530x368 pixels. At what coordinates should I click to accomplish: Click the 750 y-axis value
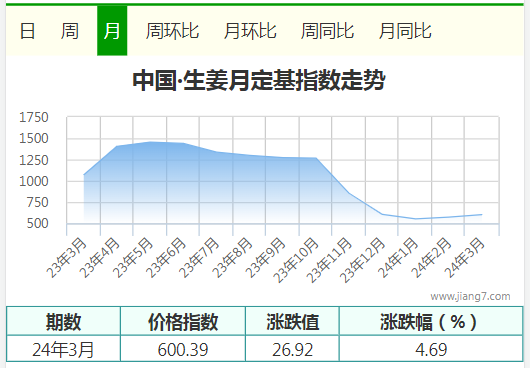point(38,202)
